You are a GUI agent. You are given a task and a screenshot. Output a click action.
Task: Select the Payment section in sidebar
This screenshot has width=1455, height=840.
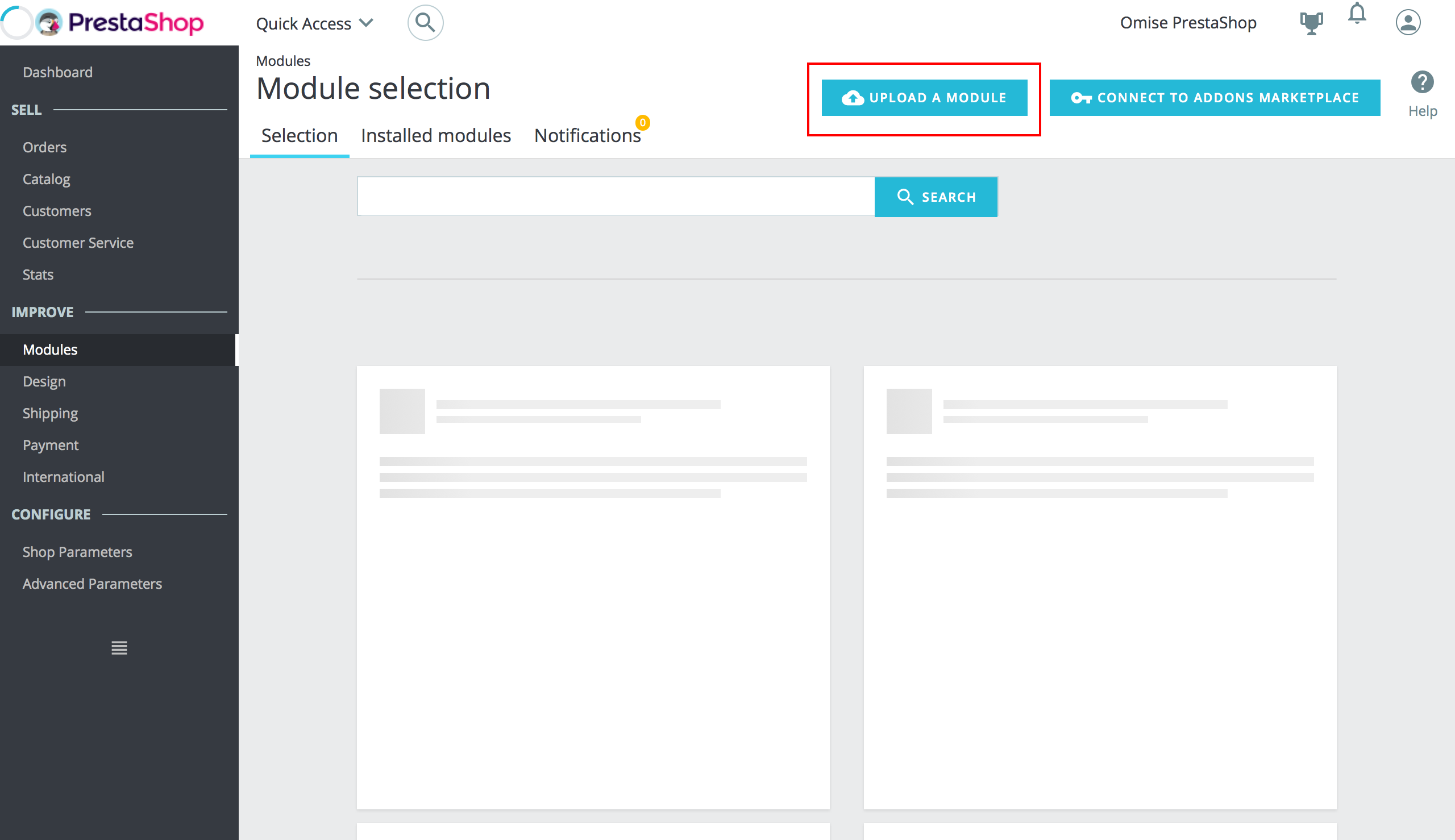point(50,445)
